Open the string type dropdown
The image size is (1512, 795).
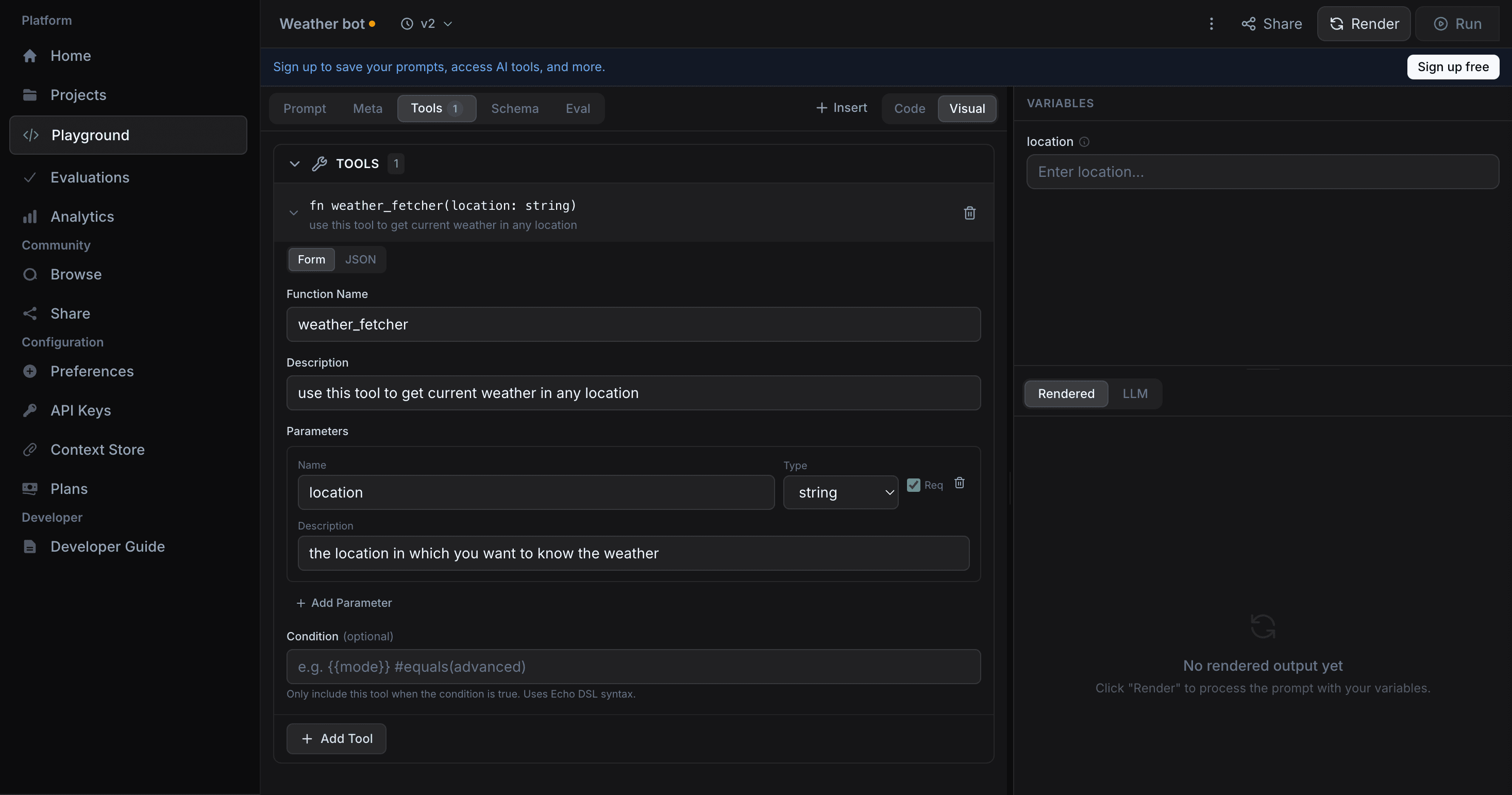coord(841,492)
